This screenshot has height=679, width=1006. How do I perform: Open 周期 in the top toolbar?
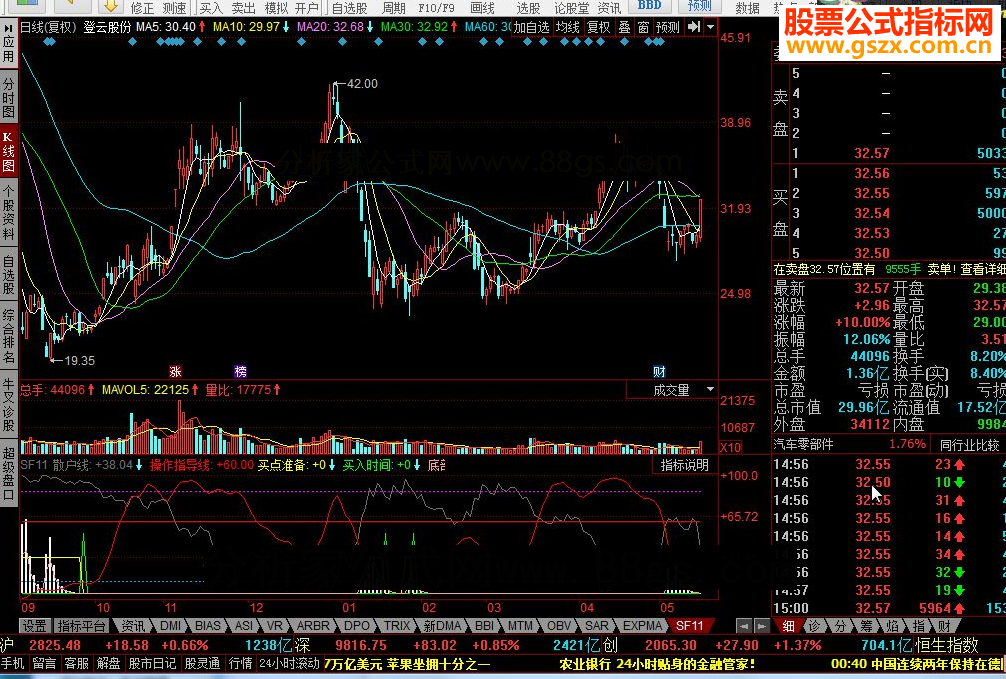(393, 8)
